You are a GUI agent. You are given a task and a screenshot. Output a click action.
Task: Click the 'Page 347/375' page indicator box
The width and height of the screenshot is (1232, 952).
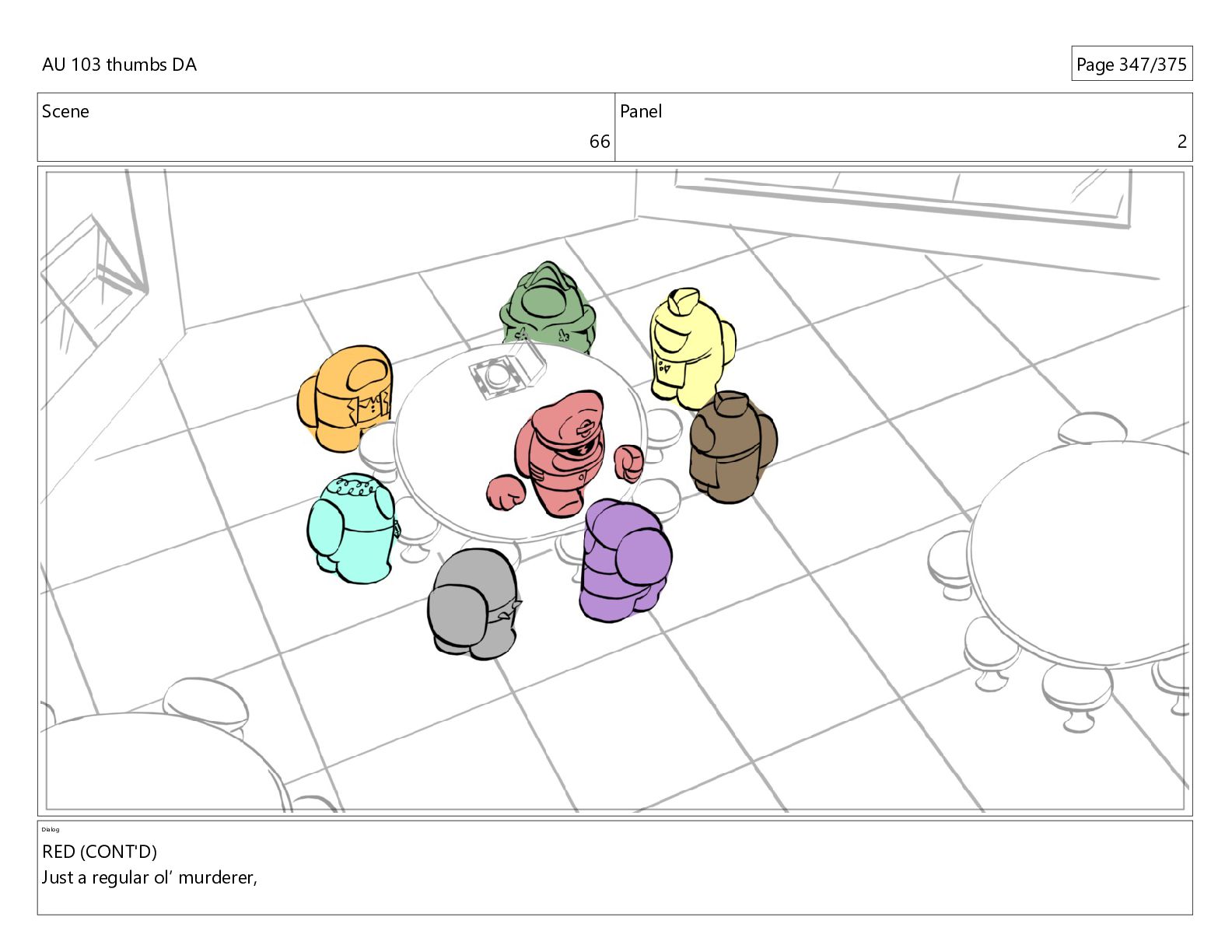point(1131,64)
